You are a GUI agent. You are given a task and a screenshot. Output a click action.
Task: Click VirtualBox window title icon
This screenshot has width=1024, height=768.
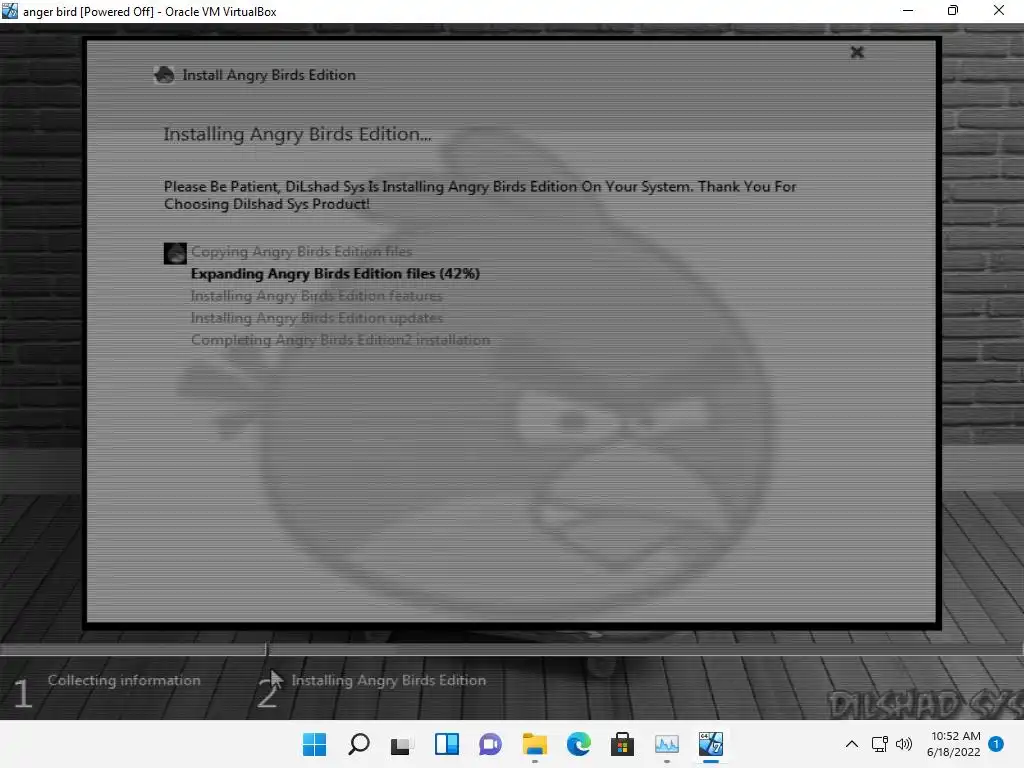10,11
